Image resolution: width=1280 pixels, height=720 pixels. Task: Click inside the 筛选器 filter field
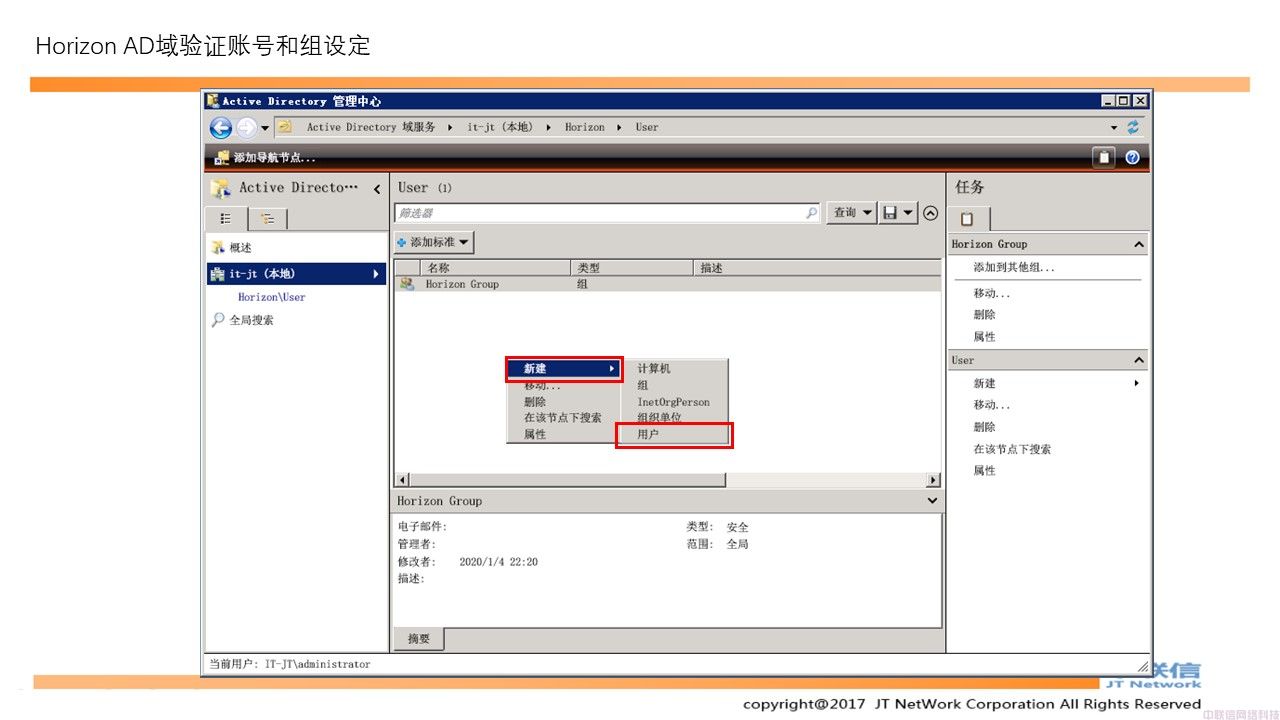click(600, 213)
